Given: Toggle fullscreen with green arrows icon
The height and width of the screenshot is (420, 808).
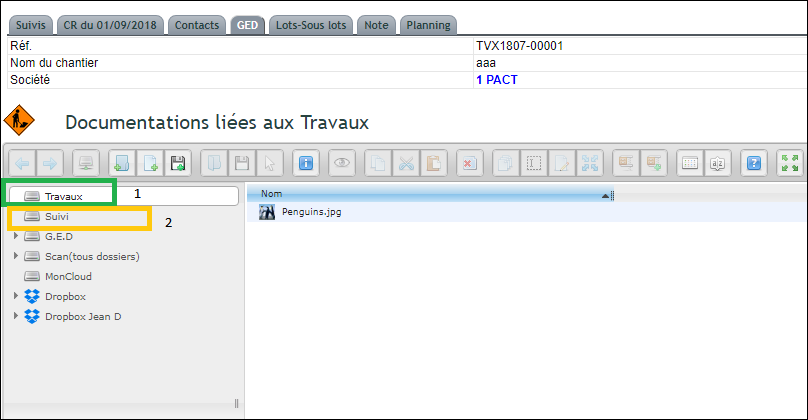Looking at the screenshot, I should coord(790,164).
